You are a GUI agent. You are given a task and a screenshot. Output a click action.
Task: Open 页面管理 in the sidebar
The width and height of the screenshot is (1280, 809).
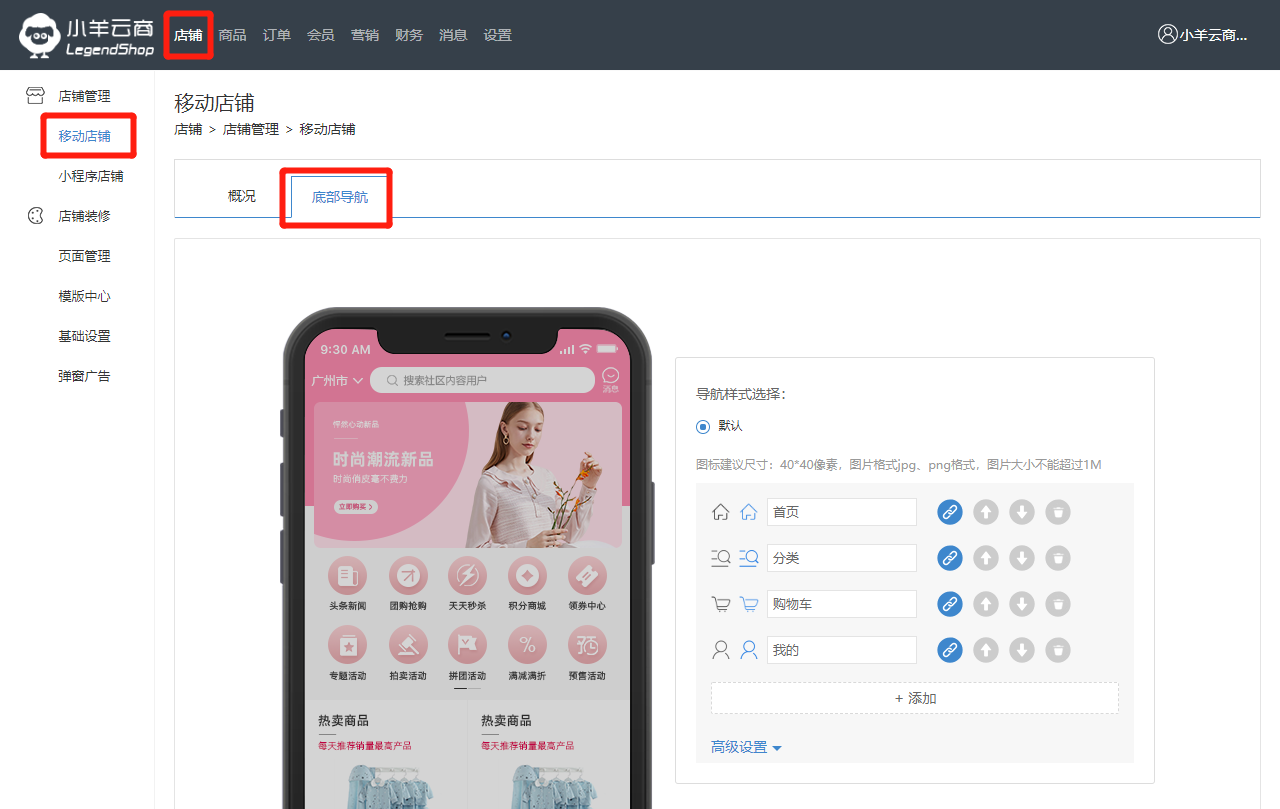[x=84, y=256]
